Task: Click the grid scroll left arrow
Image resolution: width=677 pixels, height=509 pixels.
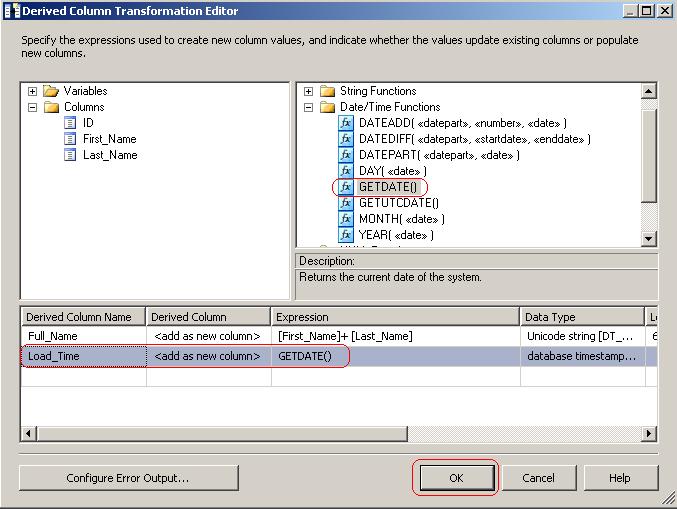Action: pyautogui.click(x=28, y=433)
